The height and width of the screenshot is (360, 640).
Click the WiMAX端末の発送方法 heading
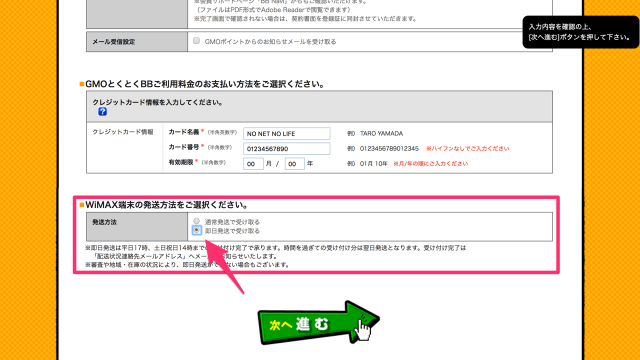[167, 205]
